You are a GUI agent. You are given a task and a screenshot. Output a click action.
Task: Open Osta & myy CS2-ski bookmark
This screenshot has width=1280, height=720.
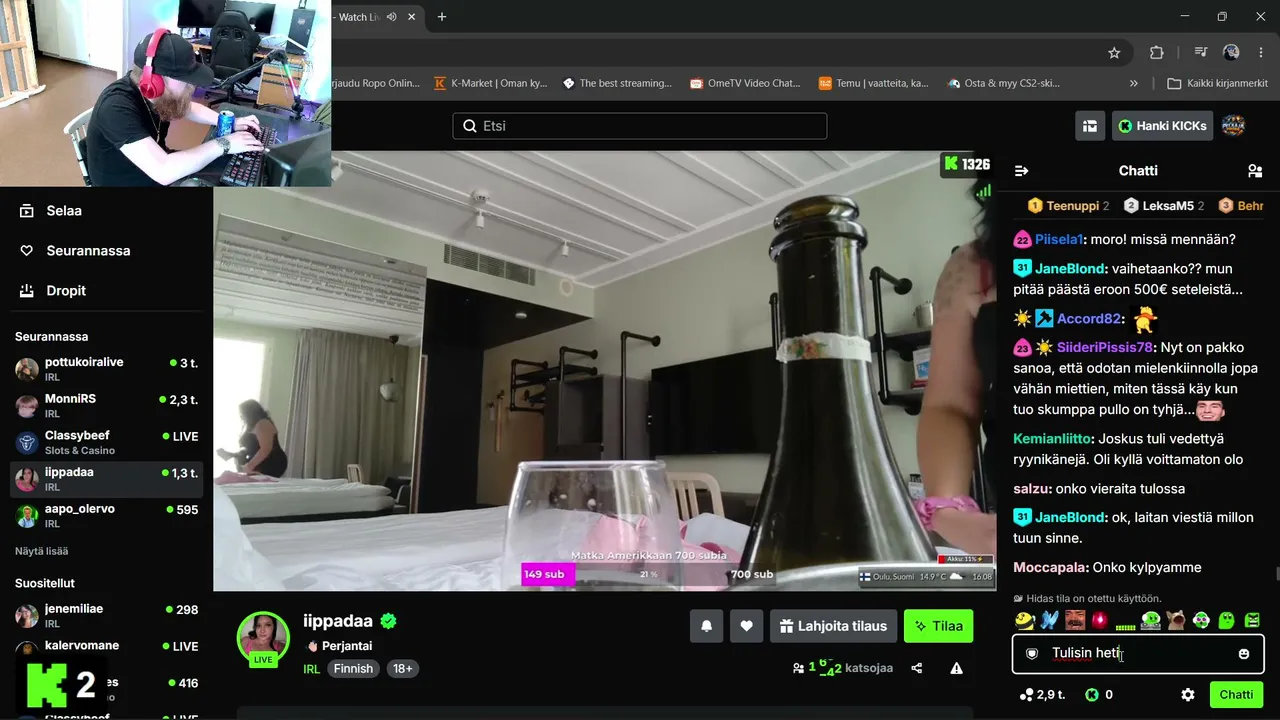1004,83
